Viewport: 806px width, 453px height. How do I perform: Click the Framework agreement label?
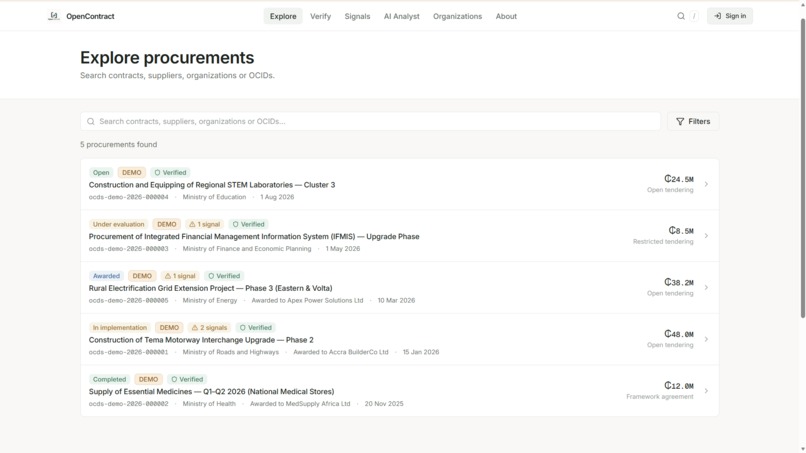tap(660, 396)
